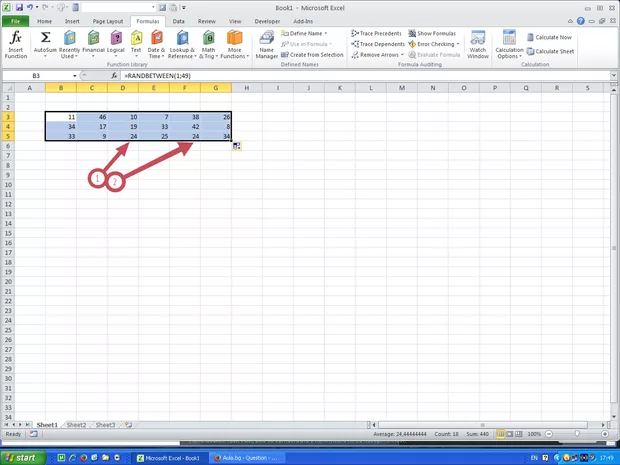Expand the Define Name dropdown
This screenshot has height=465, width=620.
pos(309,33)
